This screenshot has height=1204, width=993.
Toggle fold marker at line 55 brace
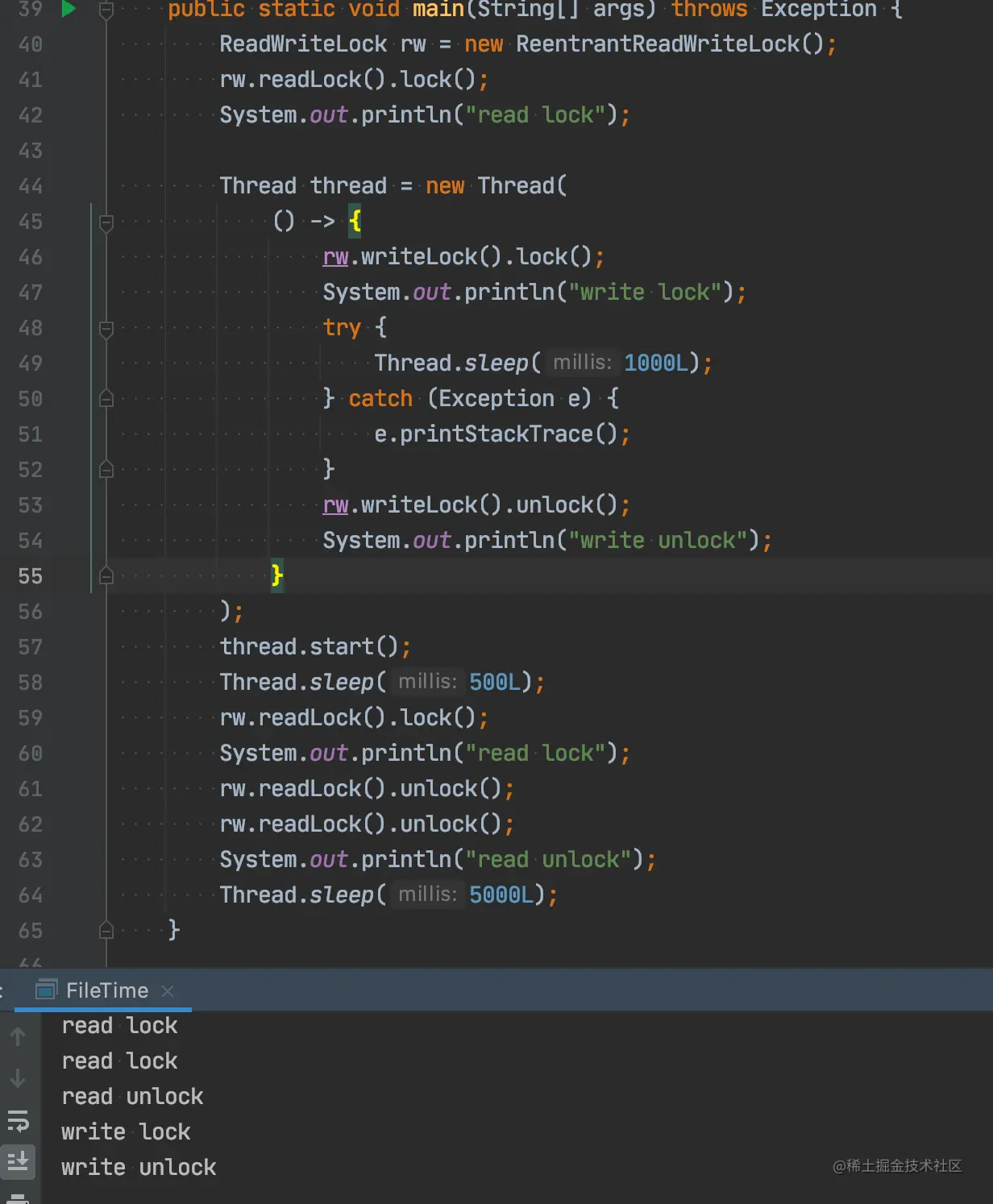(106, 575)
